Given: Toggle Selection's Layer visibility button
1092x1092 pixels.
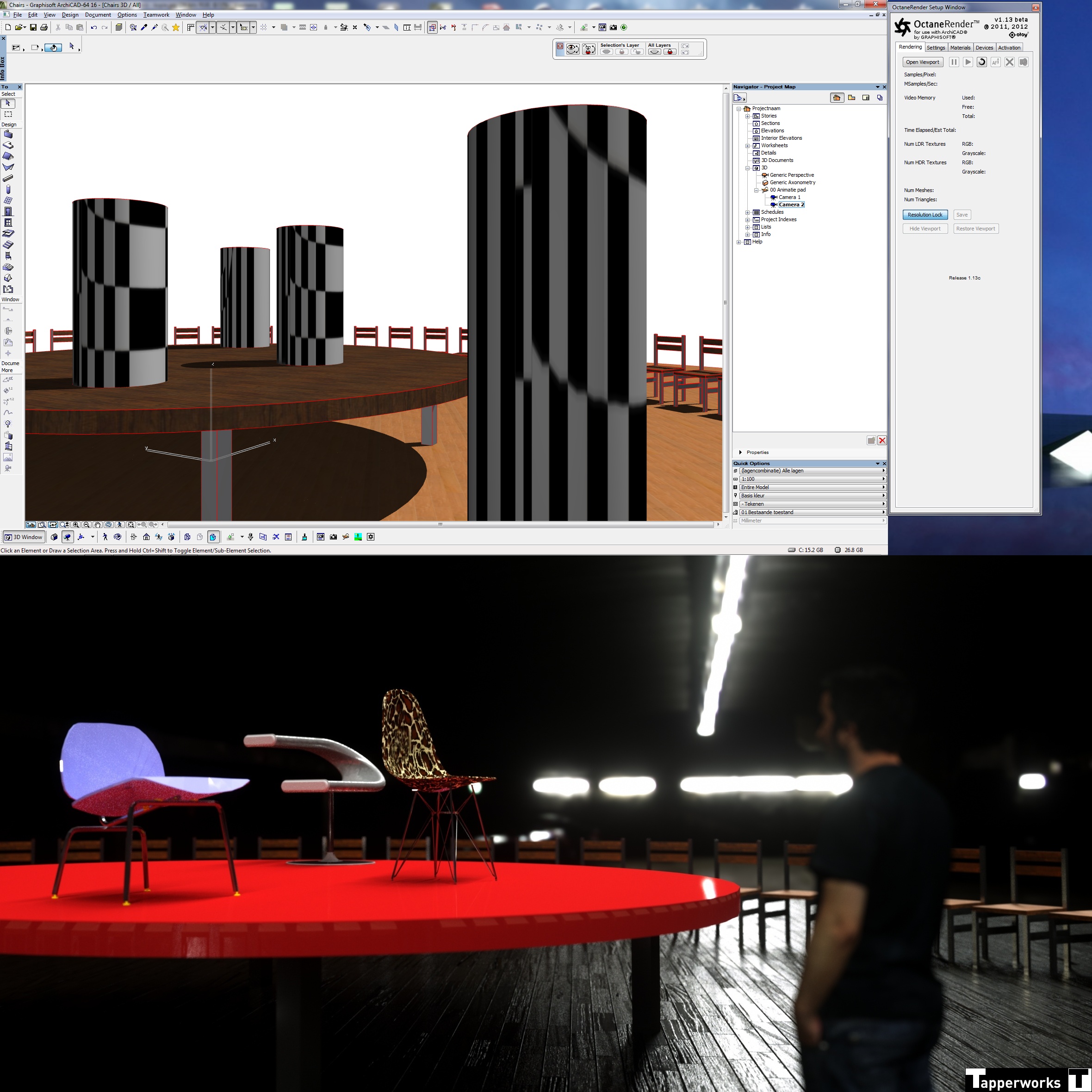Looking at the screenshot, I should 607,52.
